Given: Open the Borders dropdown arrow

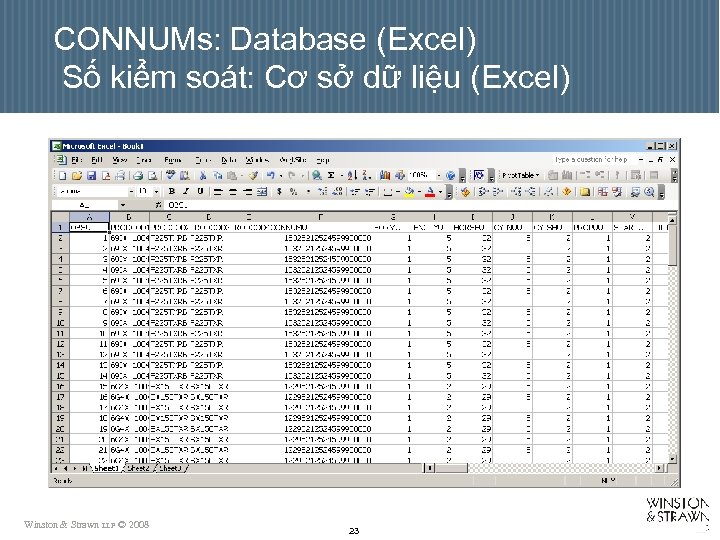Looking at the screenshot, I should [x=398, y=192].
